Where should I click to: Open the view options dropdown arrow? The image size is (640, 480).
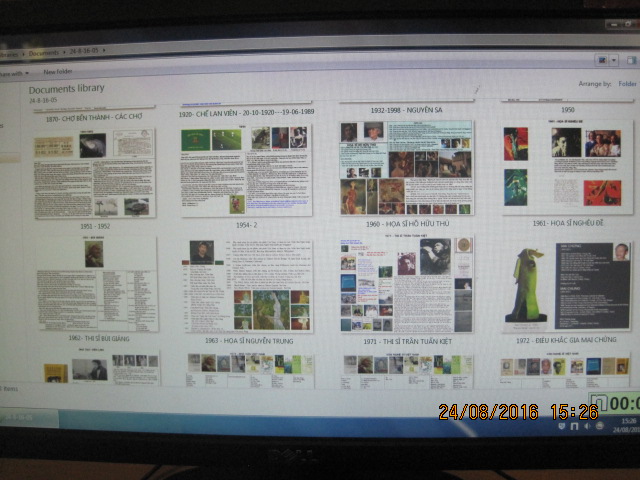click(x=613, y=61)
